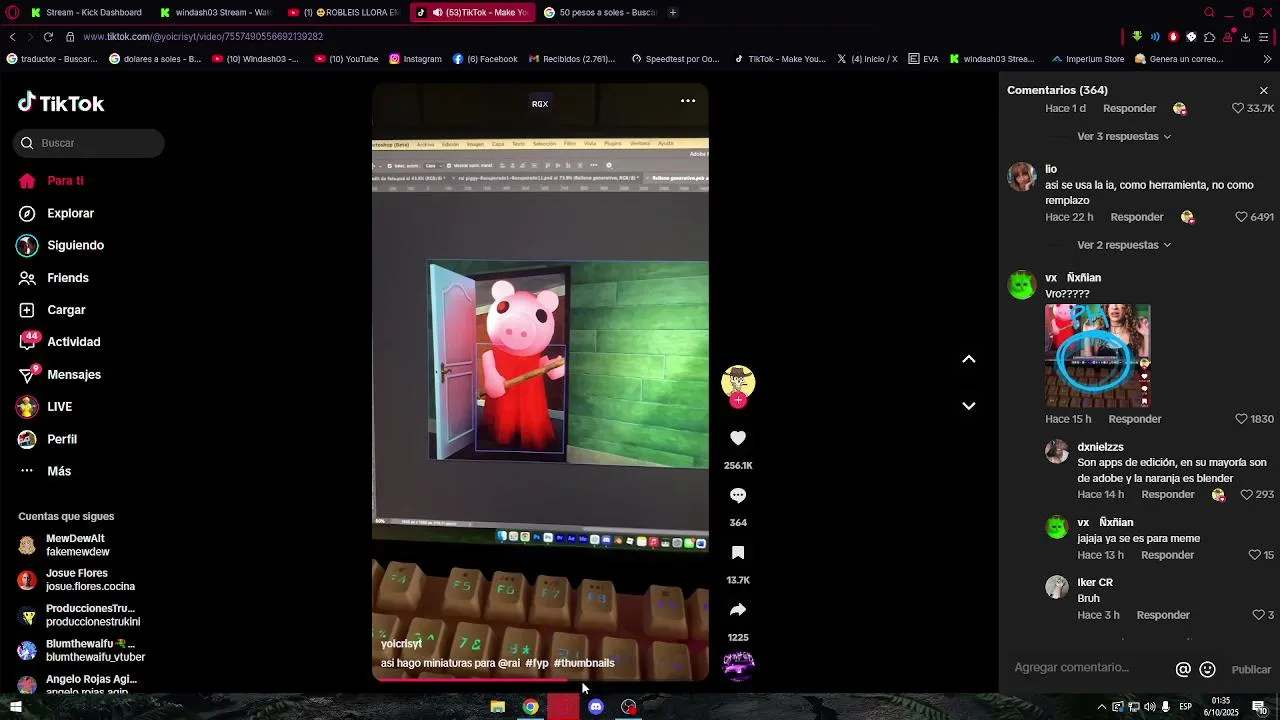Open @rai mention in caption

tap(509, 663)
